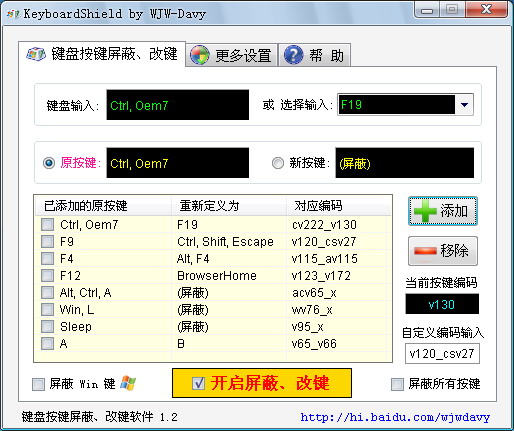Click the 键盘输入 black field showing Ctrl, Oem7
This screenshot has height=431, width=514.
pos(178,105)
